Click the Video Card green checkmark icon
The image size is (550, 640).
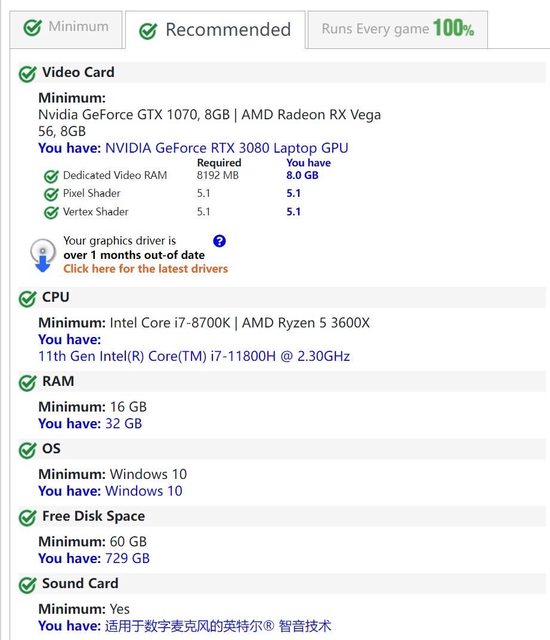tap(28, 74)
